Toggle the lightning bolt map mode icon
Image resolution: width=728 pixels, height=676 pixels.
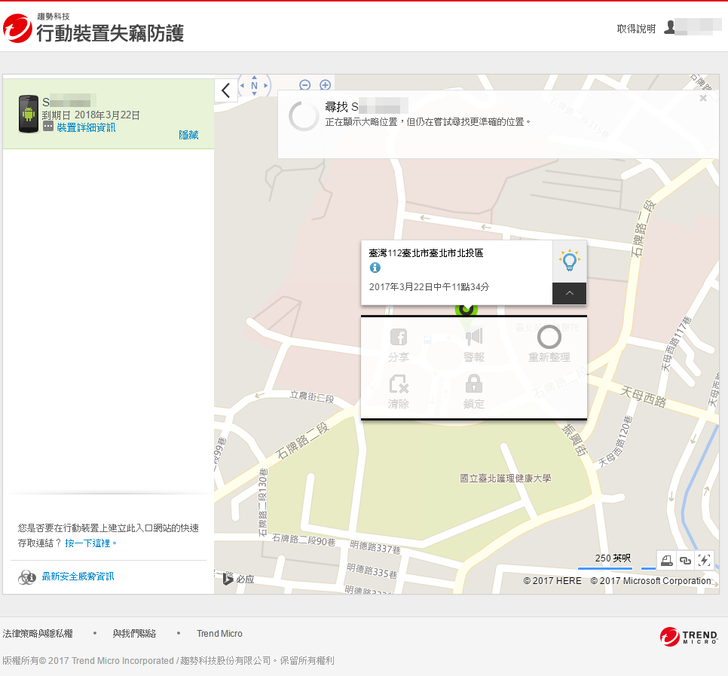tap(703, 560)
